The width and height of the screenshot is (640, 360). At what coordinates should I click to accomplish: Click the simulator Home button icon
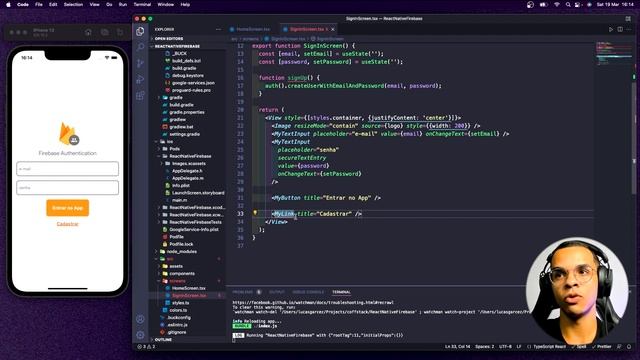[x=88, y=32]
